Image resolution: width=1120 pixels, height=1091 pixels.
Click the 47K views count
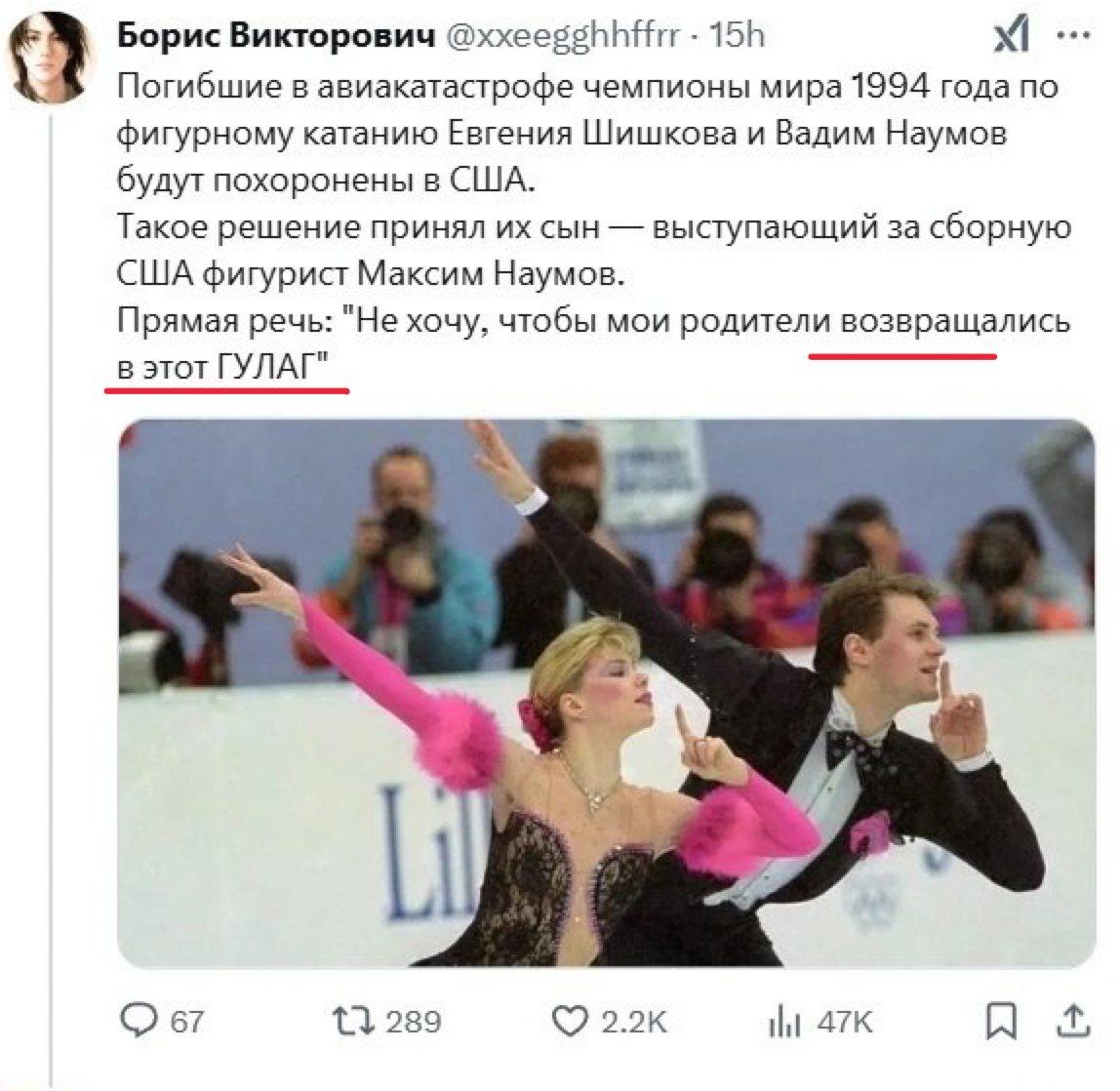click(x=845, y=1022)
